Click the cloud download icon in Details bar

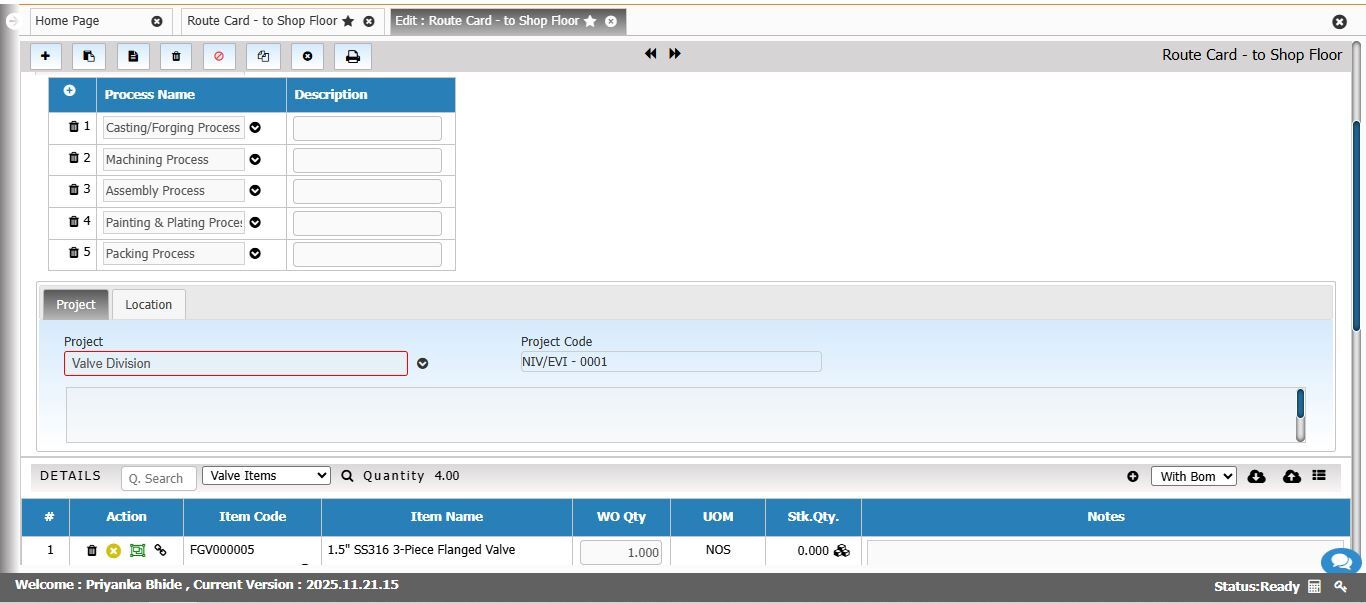pyautogui.click(x=1257, y=477)
